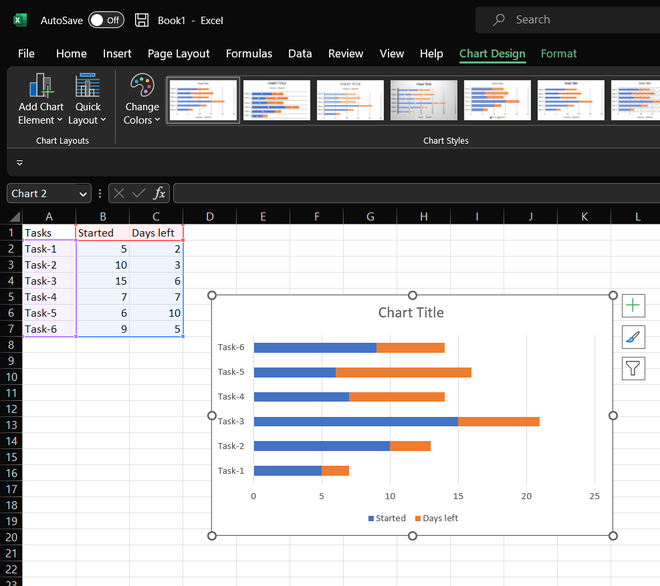Open the Formulas tab
The height and width of the screenshot is (586, 660).
(x=249, y=53)
